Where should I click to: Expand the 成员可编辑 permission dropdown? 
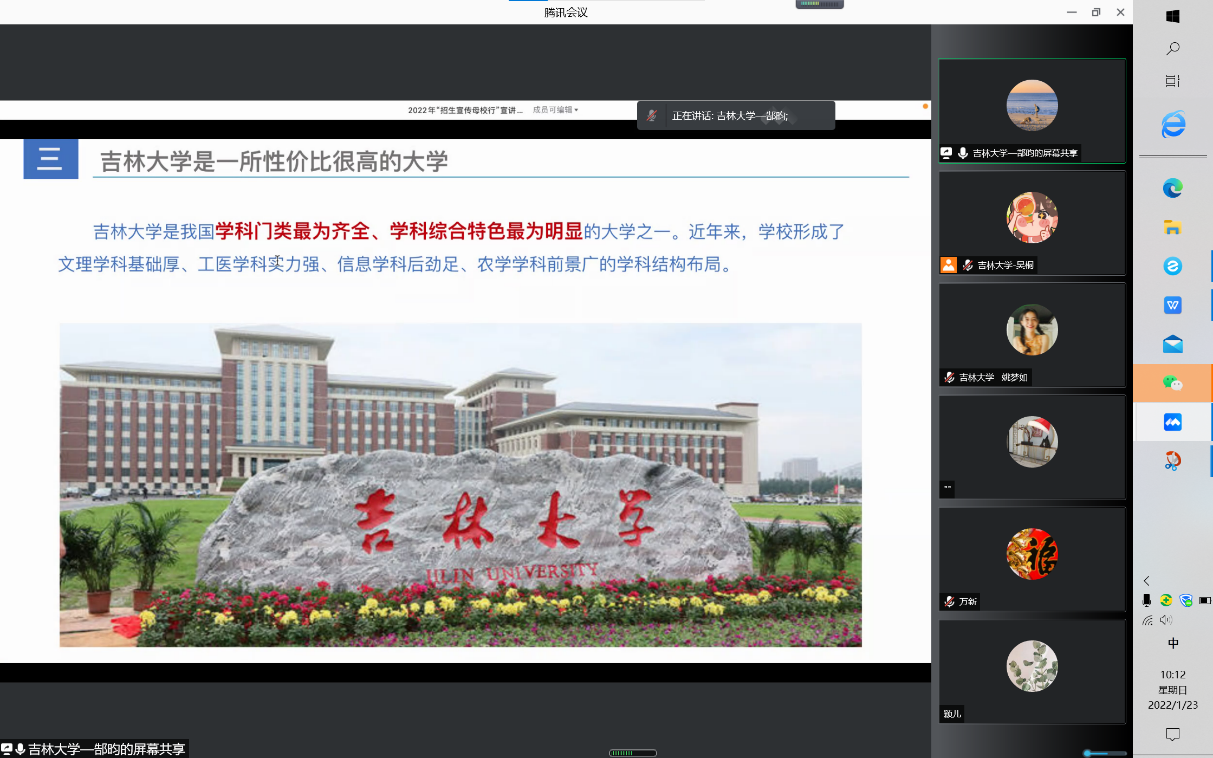click(555, 110)
